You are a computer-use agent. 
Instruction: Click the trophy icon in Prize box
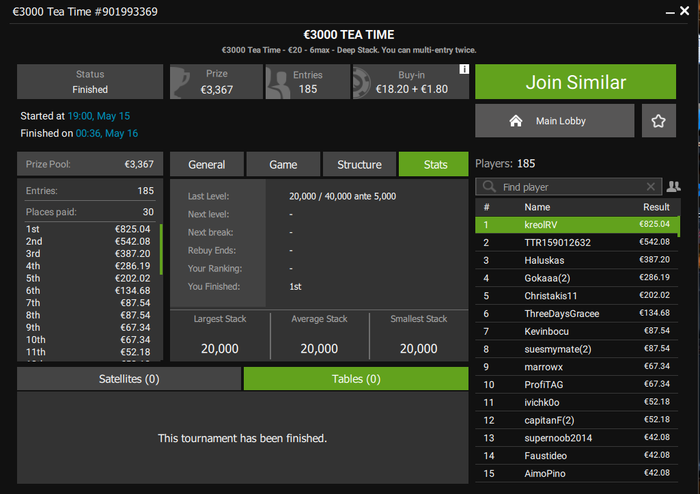coord(182,82)
